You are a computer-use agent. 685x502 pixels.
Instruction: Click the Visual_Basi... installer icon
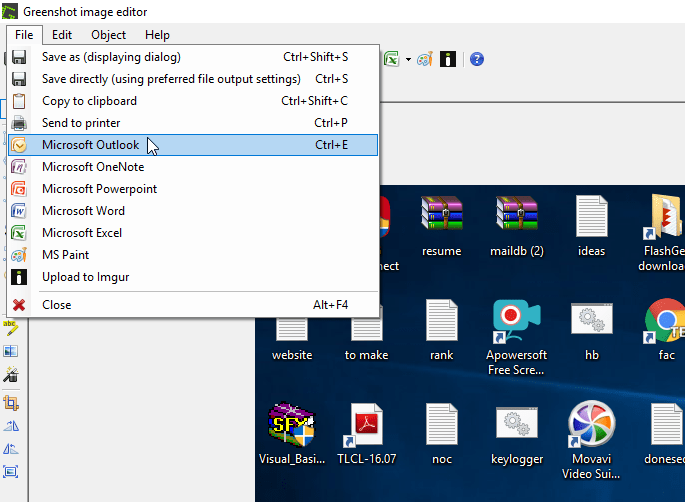pyautogui.click(x=291, y=424)
